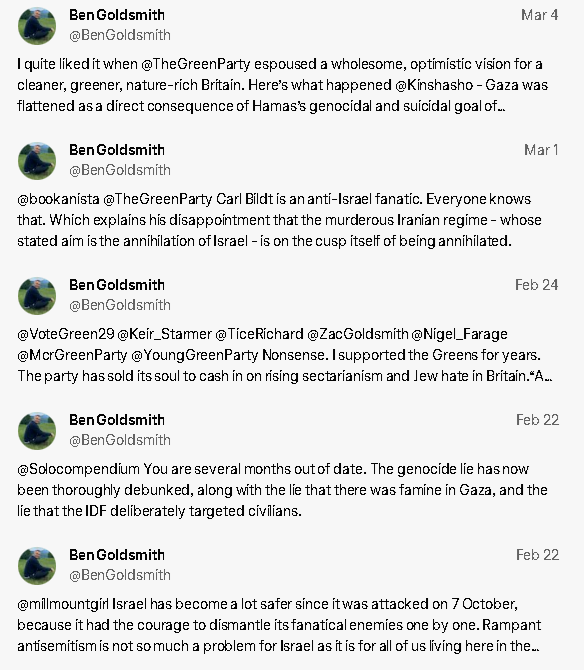Click the Feb 24 date stamp
Screen dimensions: 584x670
(x=537, y=285)
